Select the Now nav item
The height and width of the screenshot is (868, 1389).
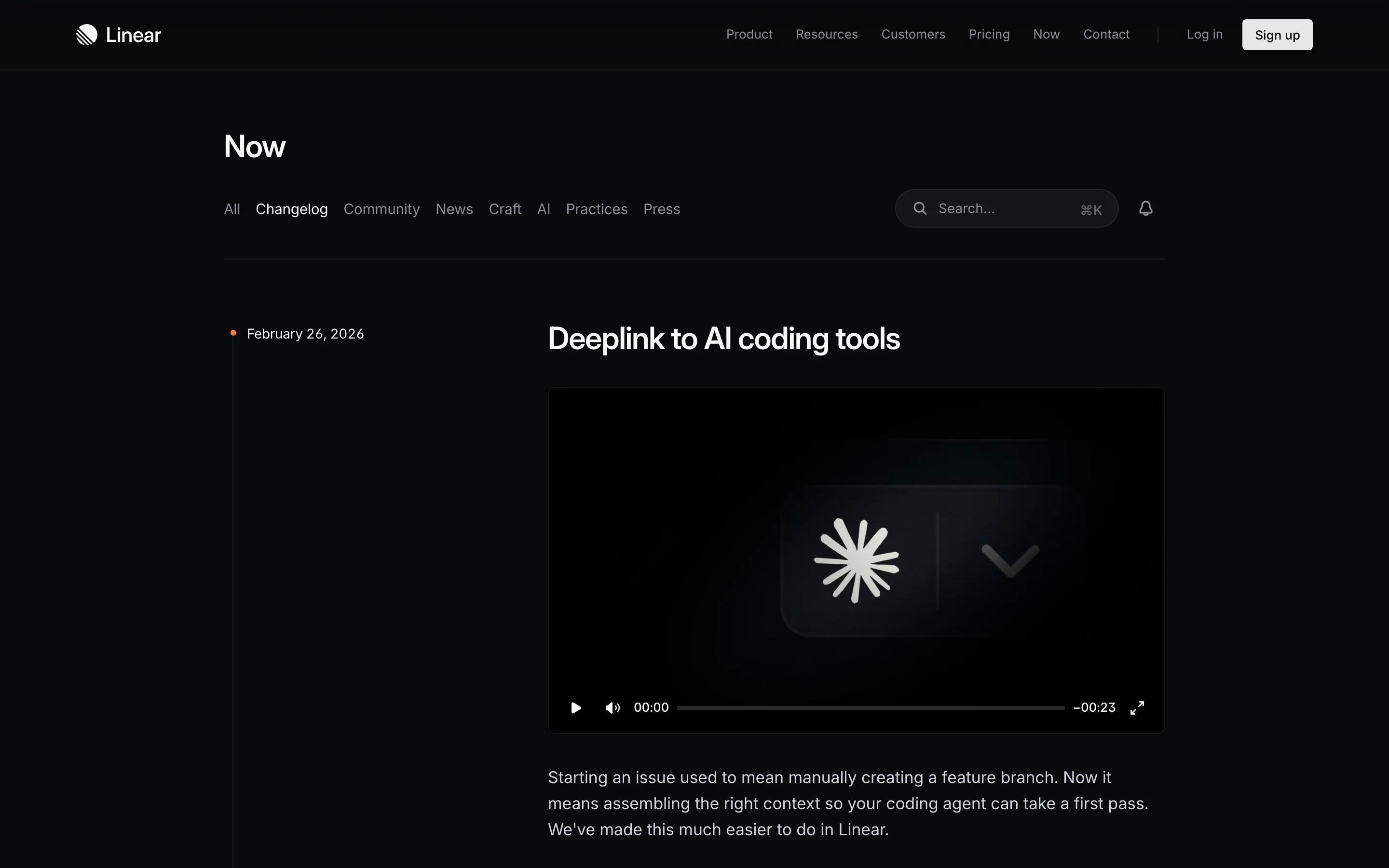[1046, 34]
